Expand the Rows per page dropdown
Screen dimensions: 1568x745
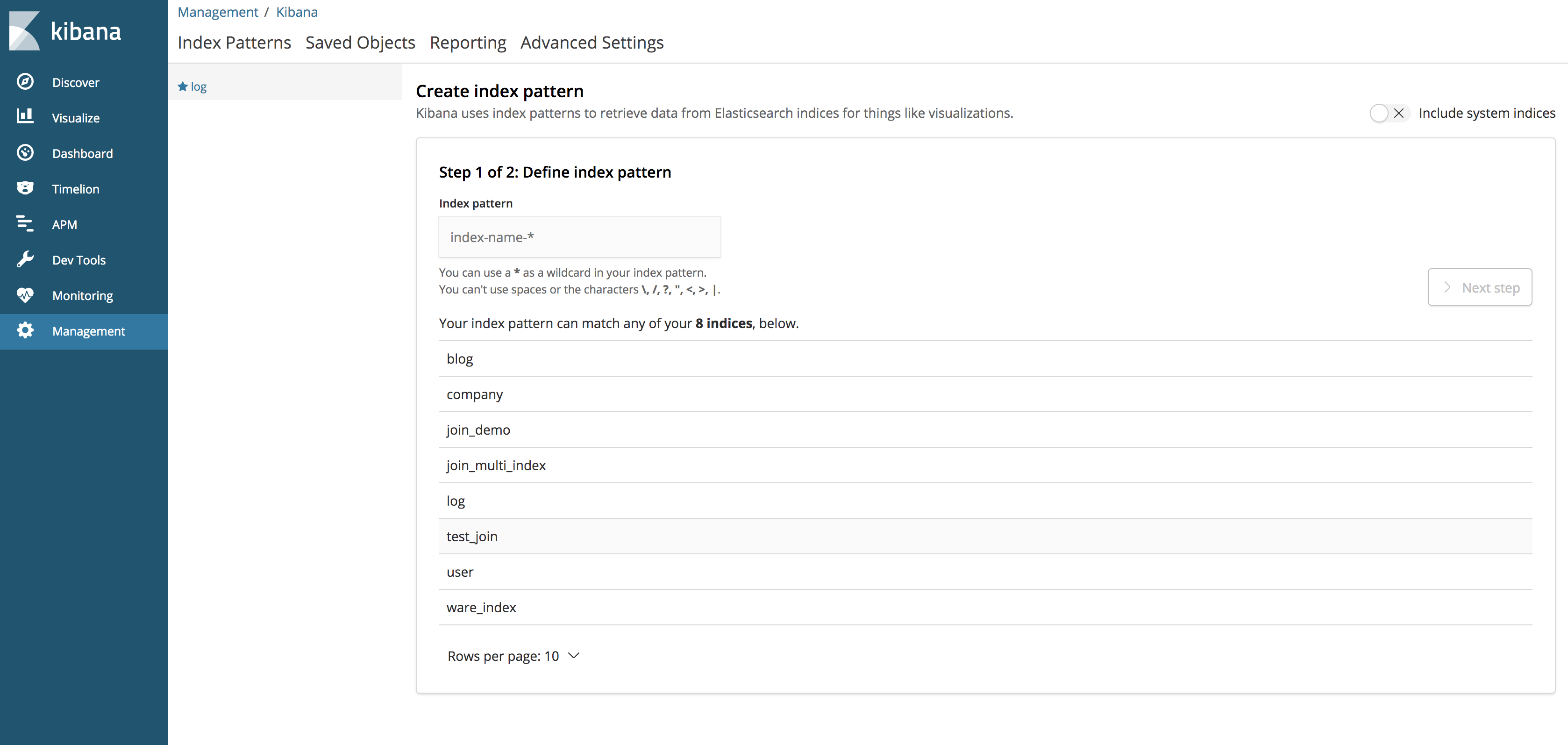click(x=513, y=656)
